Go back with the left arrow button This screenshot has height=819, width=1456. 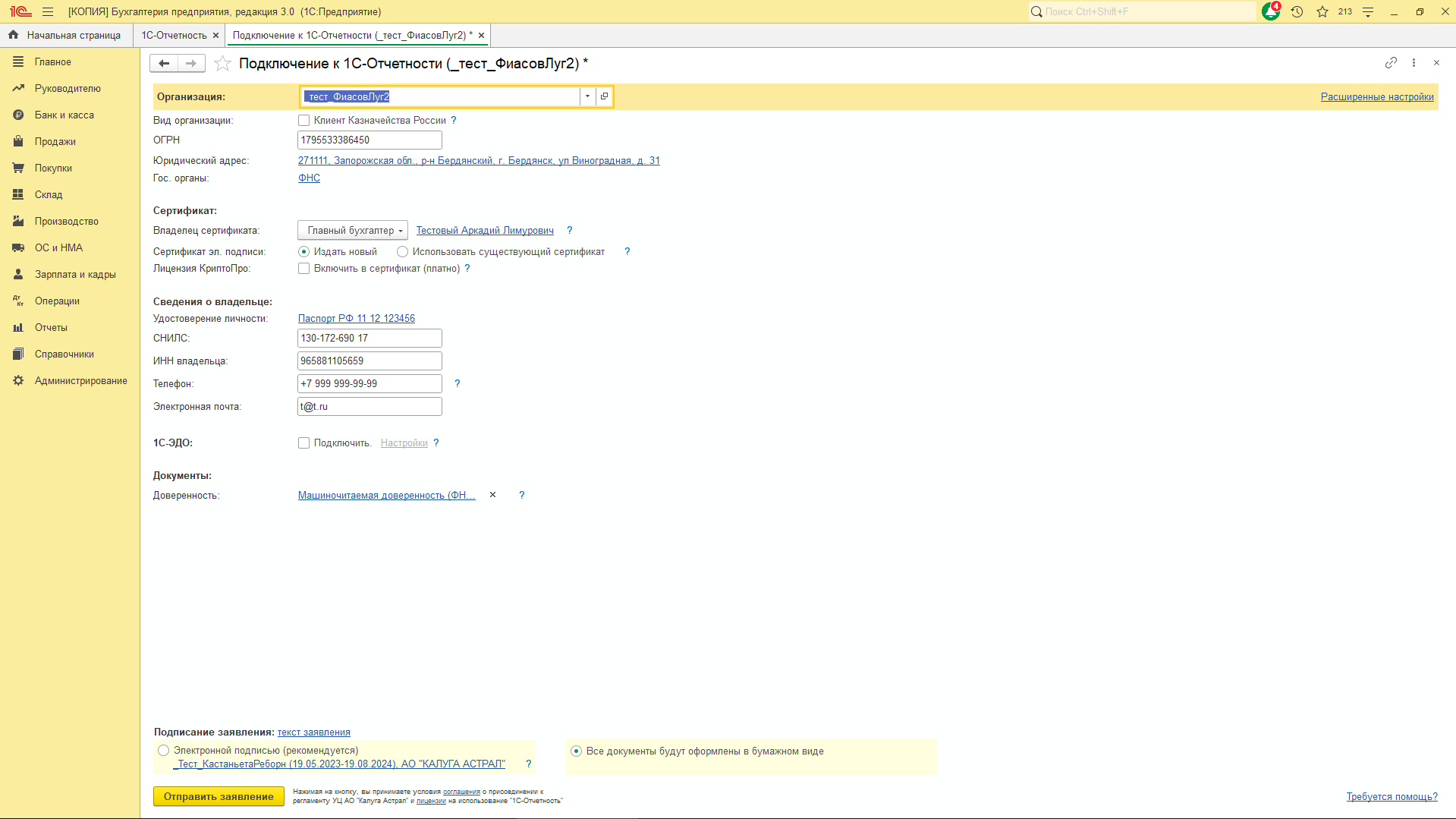coord(164,63)
